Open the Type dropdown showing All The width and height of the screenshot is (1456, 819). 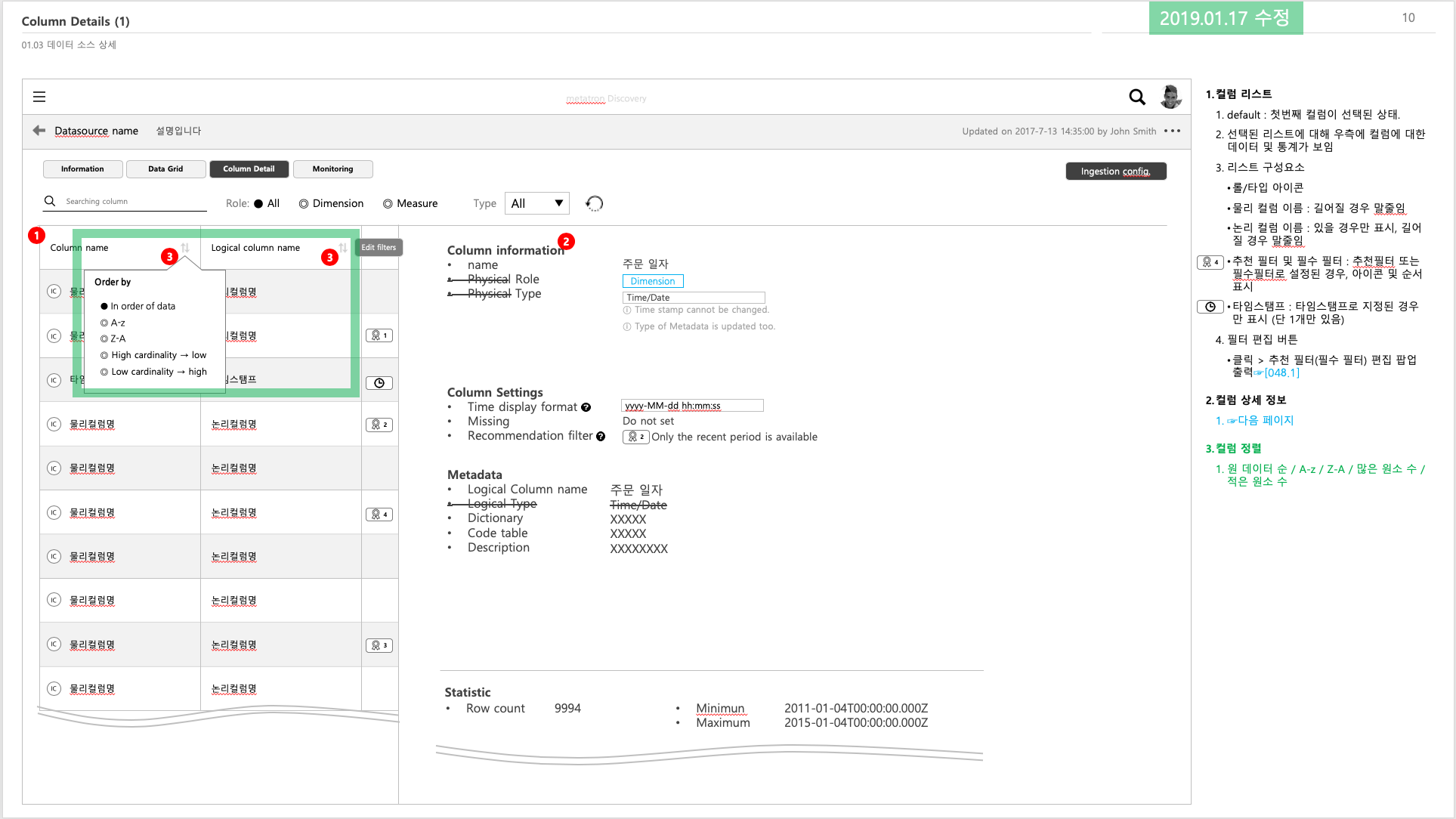(537, 203)
